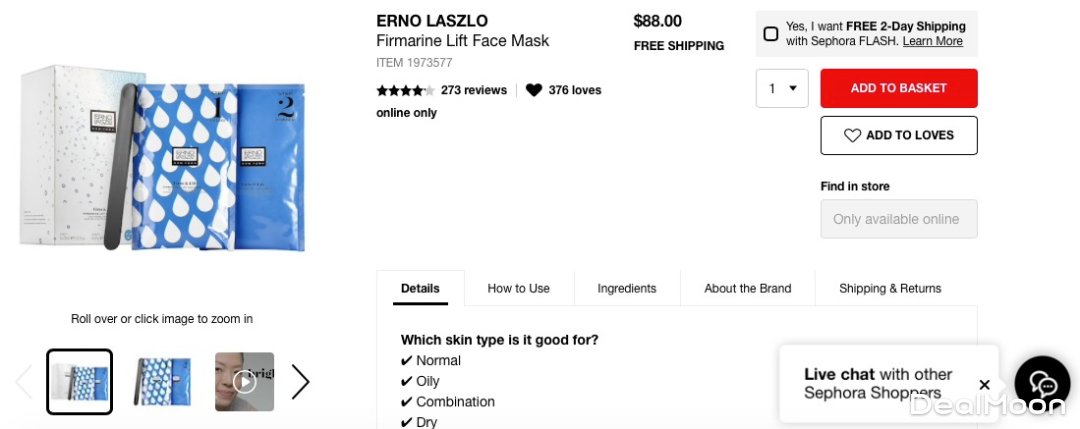Screen dimensions: 1080x429
Task: View the Shipping & Returns tab
Action: 890,288
